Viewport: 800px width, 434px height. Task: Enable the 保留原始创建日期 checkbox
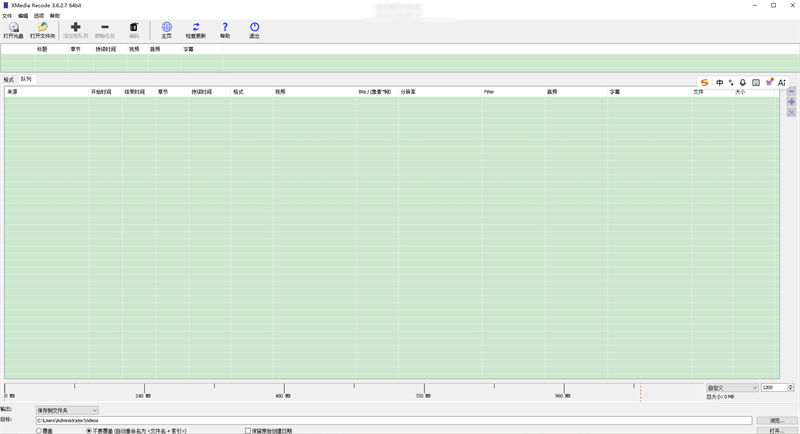[x=248, y=430]
